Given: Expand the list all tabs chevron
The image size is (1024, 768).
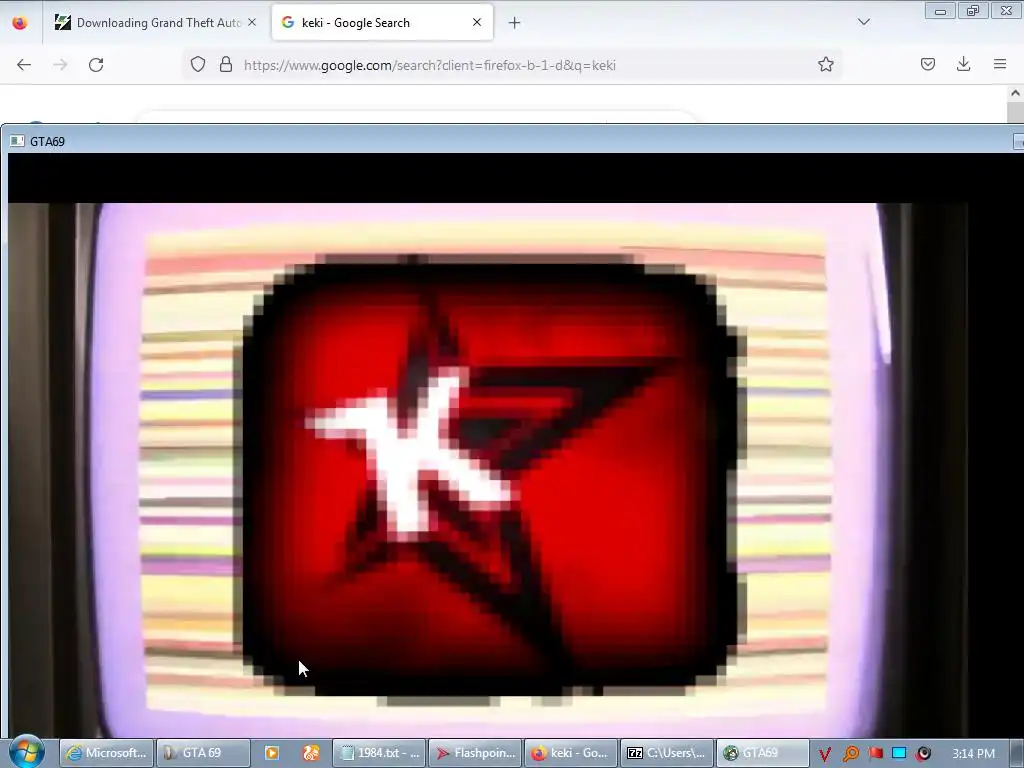Looking at the screenshot, I should click(x=864, y=22).
